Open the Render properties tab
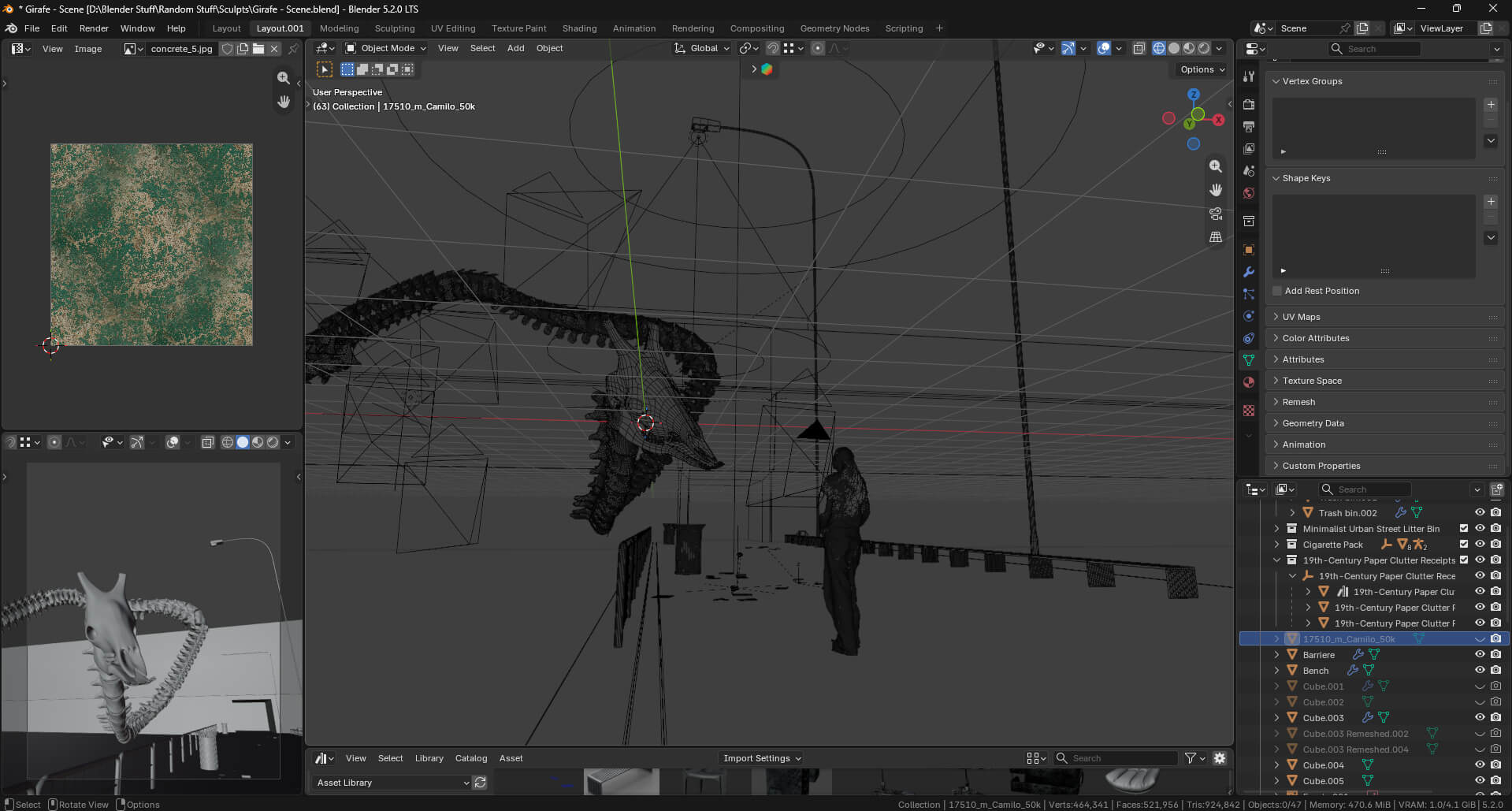Screen dimensions: 1512x811 click(1249, 104)
